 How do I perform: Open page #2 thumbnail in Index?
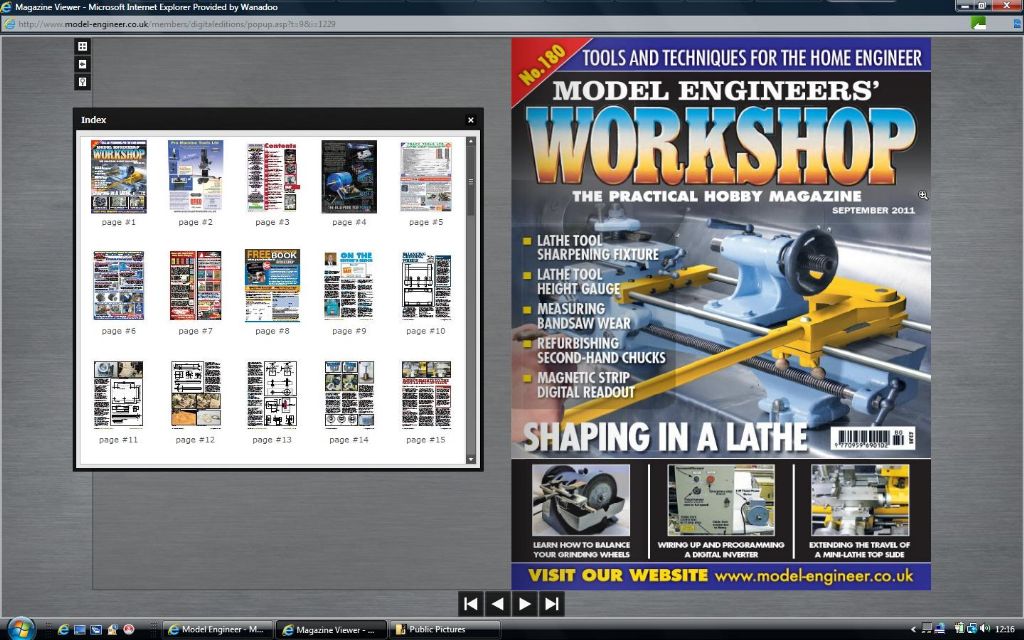[x=195, y=176]
